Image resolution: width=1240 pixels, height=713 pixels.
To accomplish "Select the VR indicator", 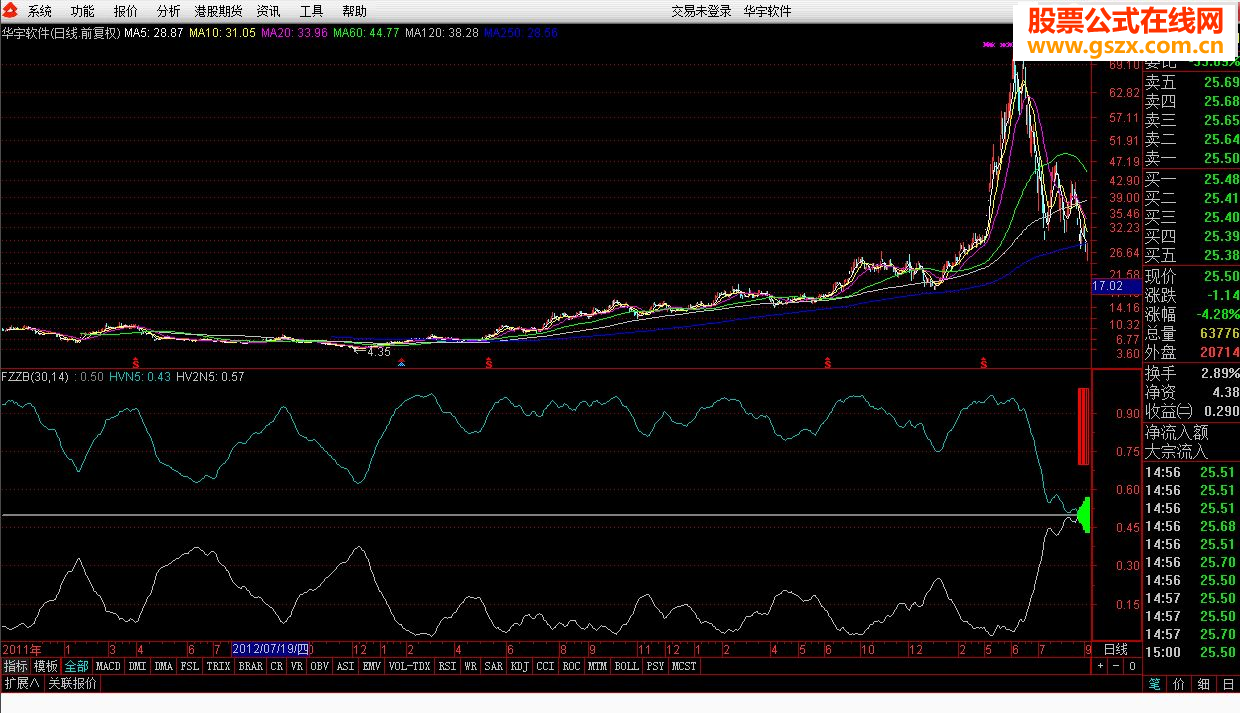I will click(x=297, y=666).
